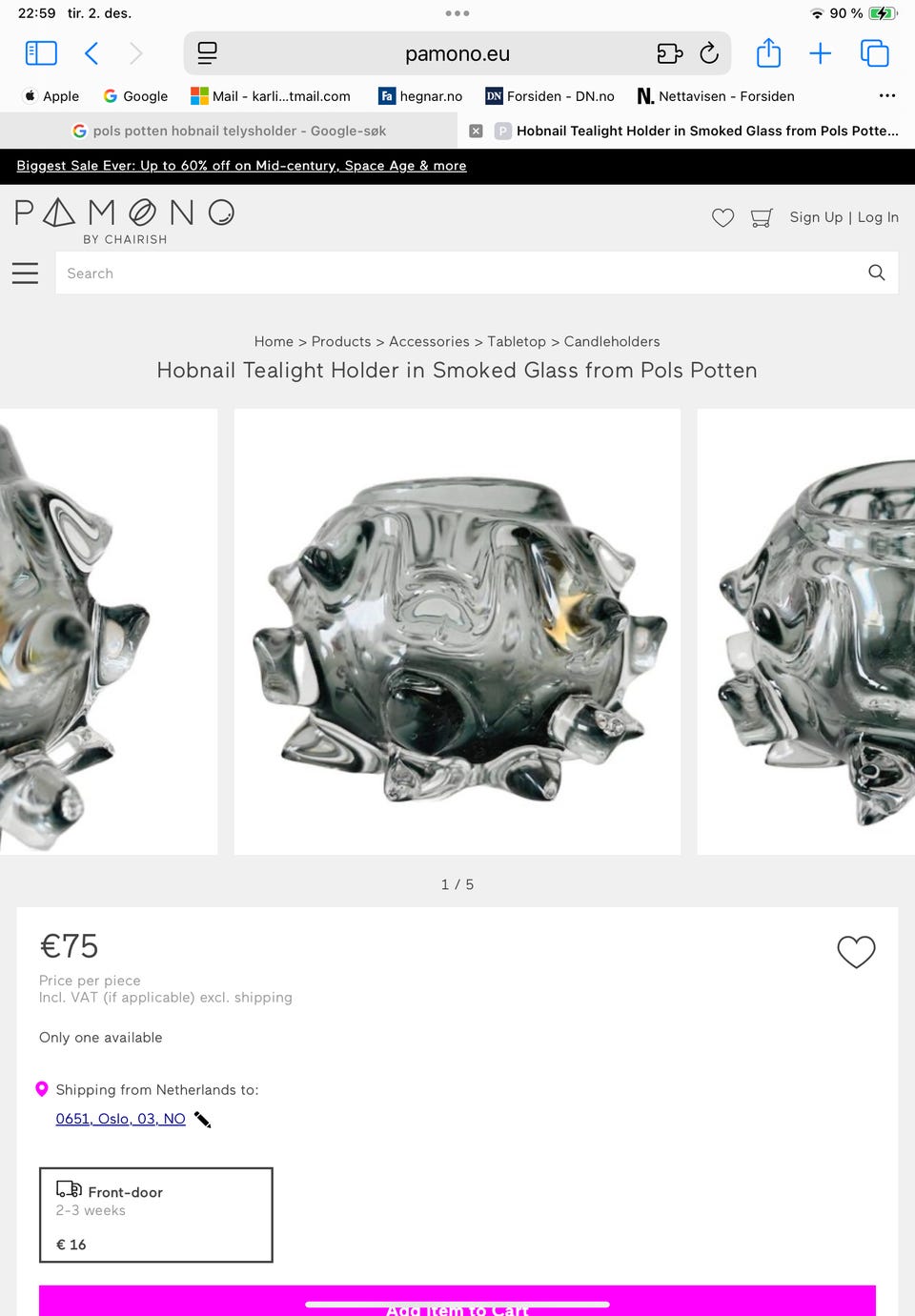This screenshot has height=1316, width=915.
Task: Add product to favorites via heart
Action: point(856,951)
